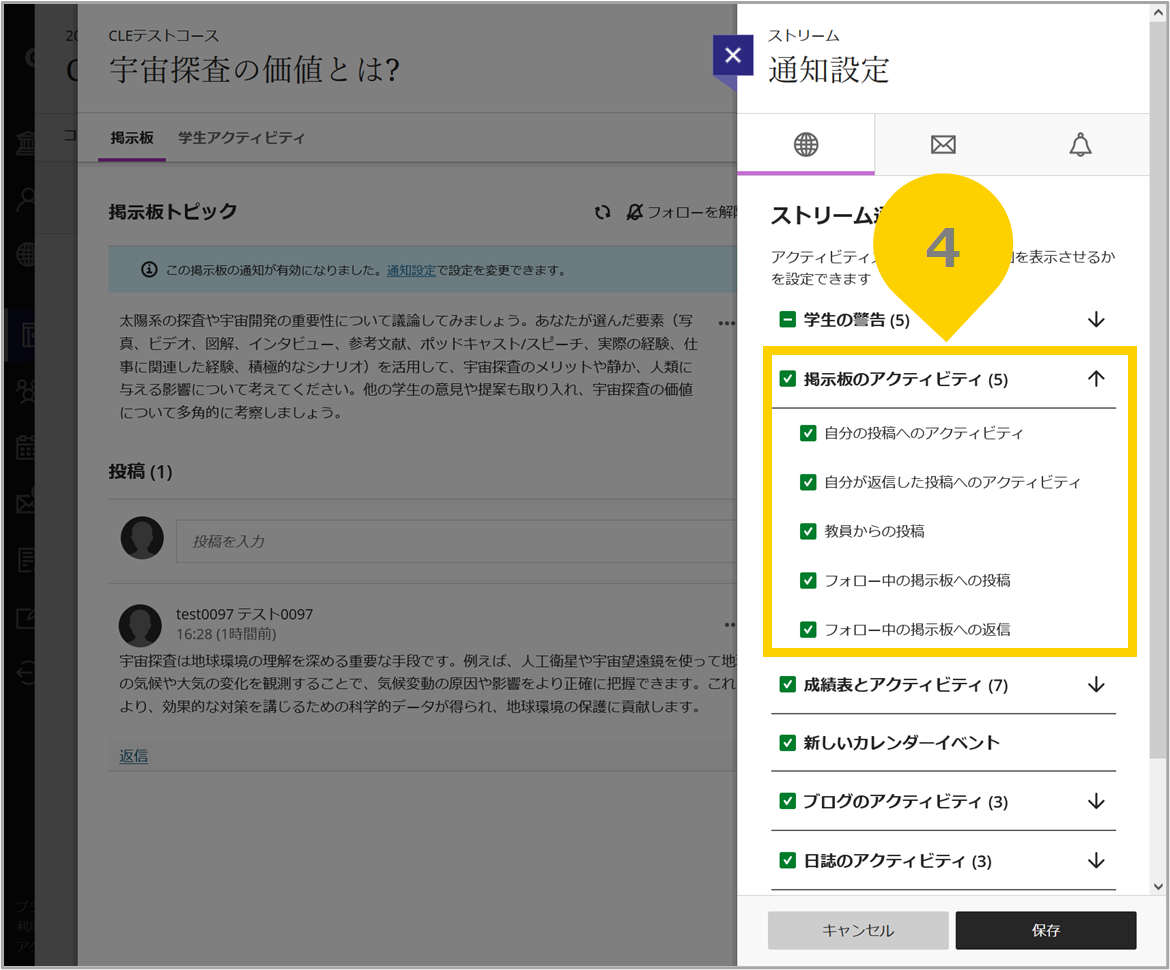Click the settings panel scrollbar down arrow

[1158, 887]
